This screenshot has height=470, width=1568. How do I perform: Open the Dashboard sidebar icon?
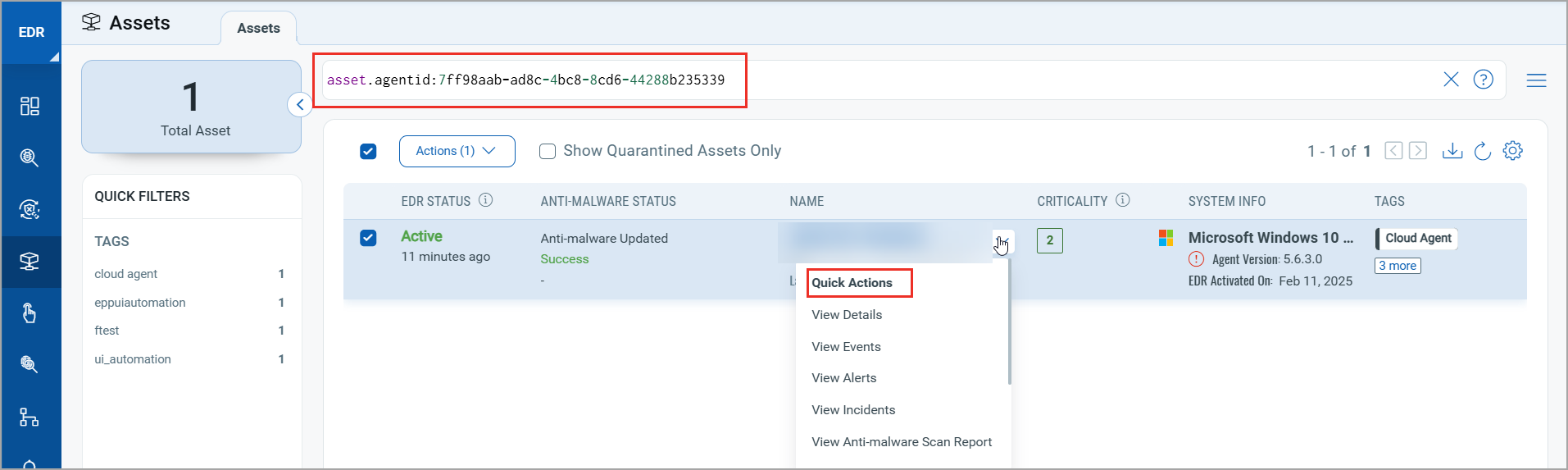[30, 106]
